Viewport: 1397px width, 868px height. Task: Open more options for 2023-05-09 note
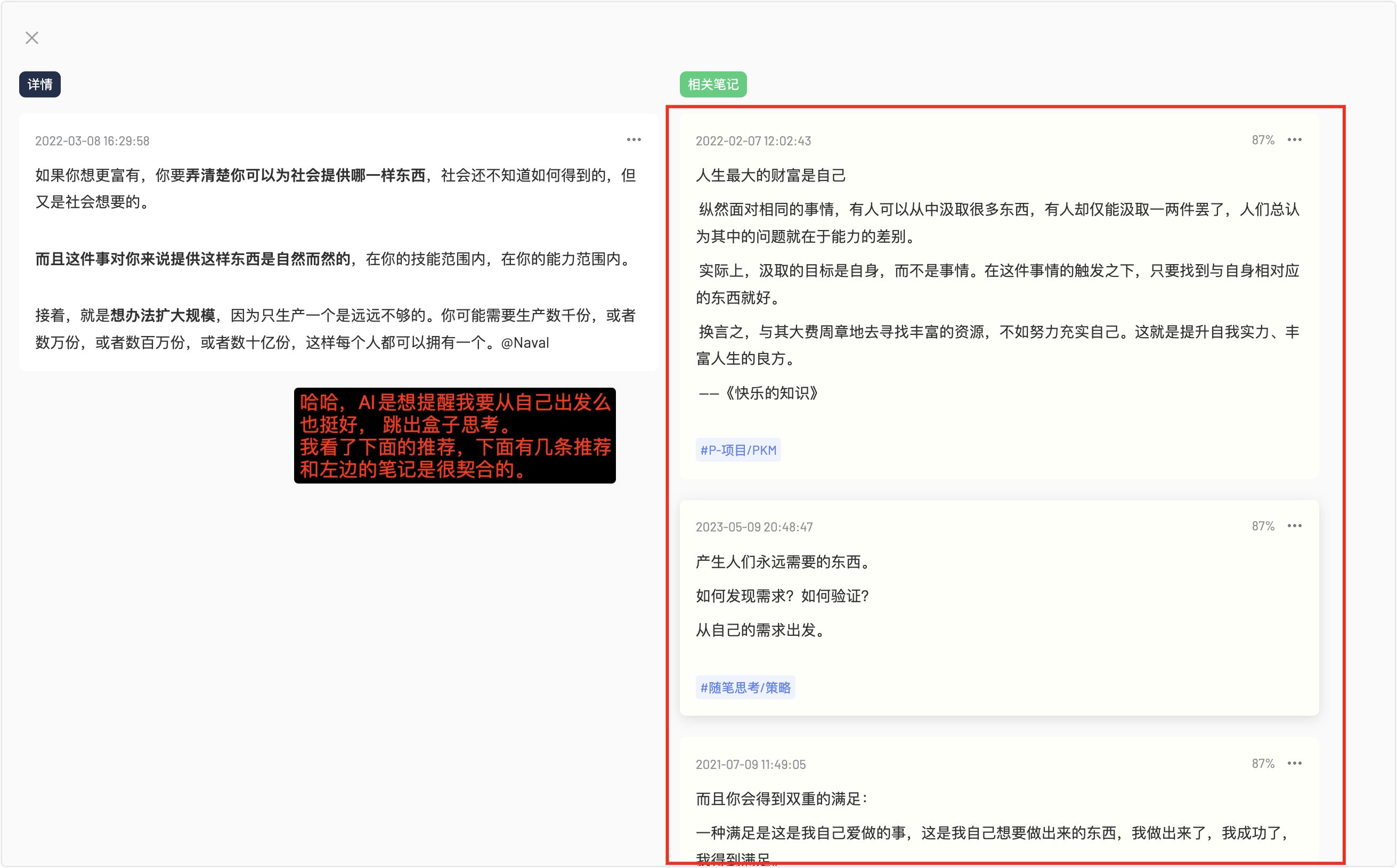(1294, 526)
